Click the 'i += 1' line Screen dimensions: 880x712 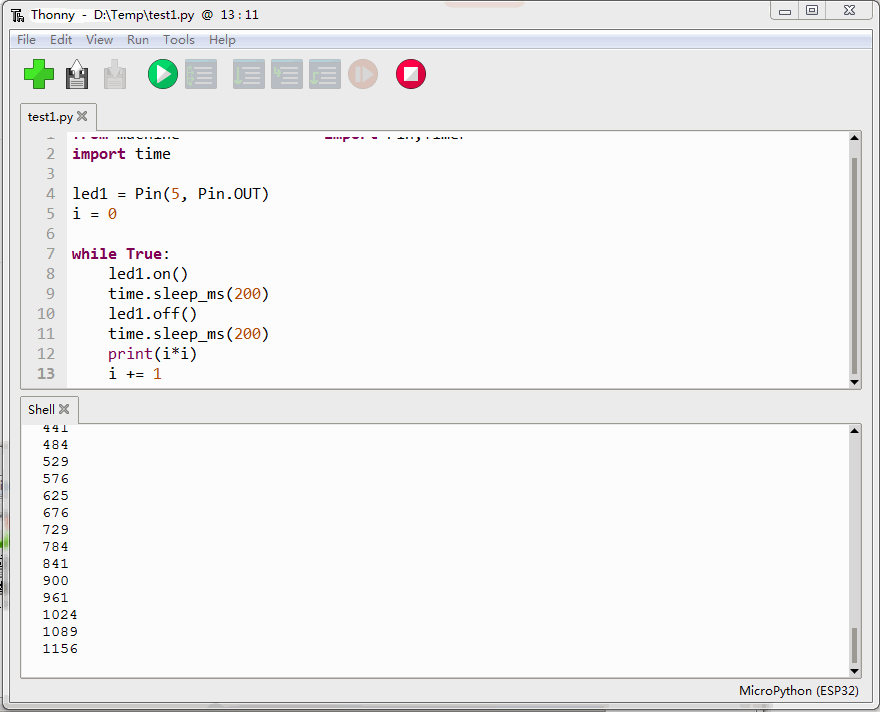(x=135, y=374)
